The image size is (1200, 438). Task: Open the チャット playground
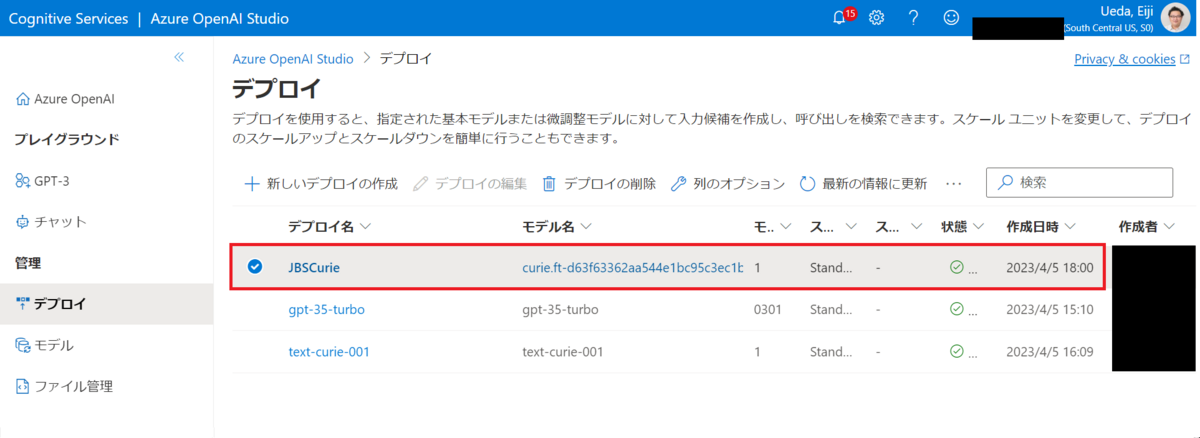pos(51,222)
